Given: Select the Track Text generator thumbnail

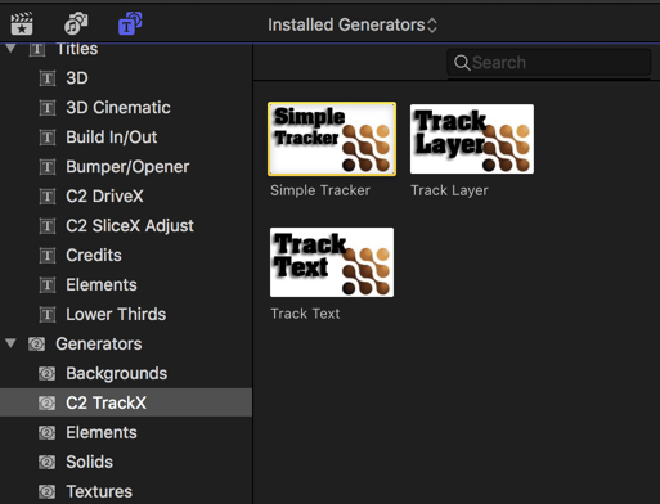Looking at the screenshot, I should click(332, 262).
